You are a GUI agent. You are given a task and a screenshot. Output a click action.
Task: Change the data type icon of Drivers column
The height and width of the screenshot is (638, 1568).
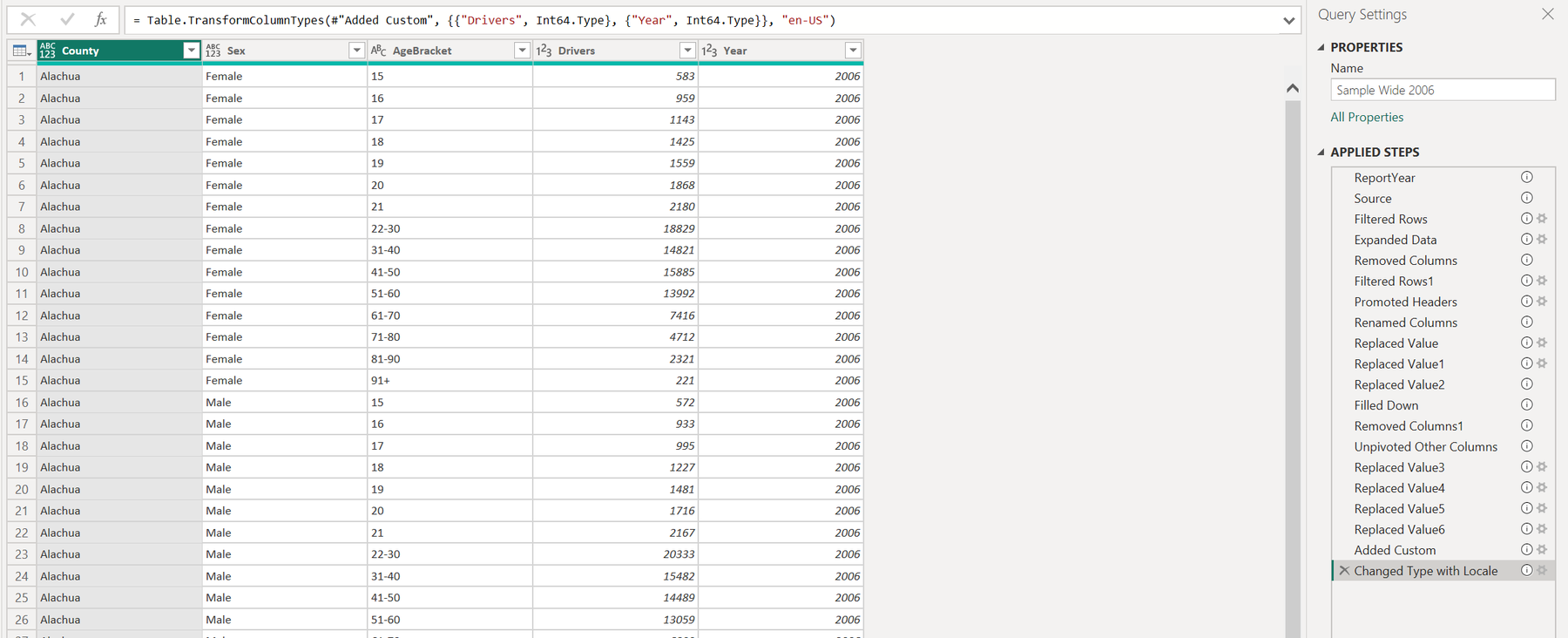coord(544,51)
